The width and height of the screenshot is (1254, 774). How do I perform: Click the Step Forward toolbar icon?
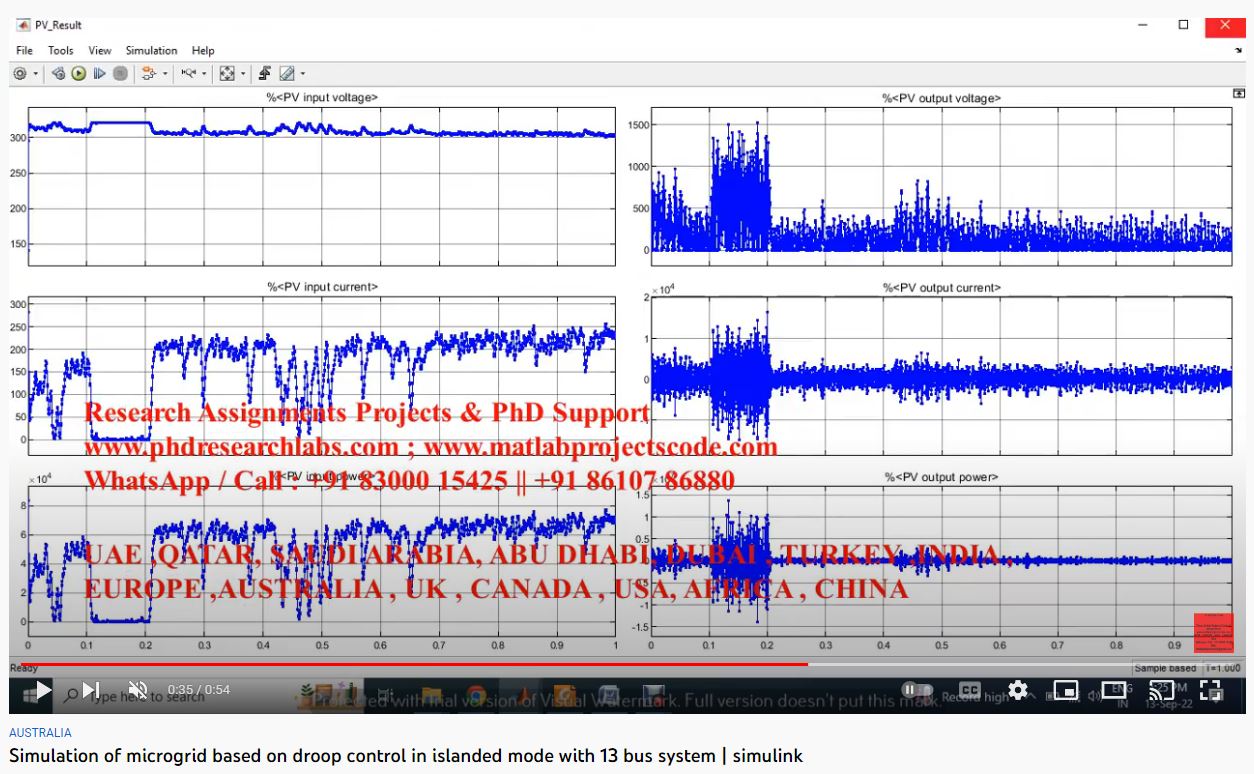(x=99, y=73)
